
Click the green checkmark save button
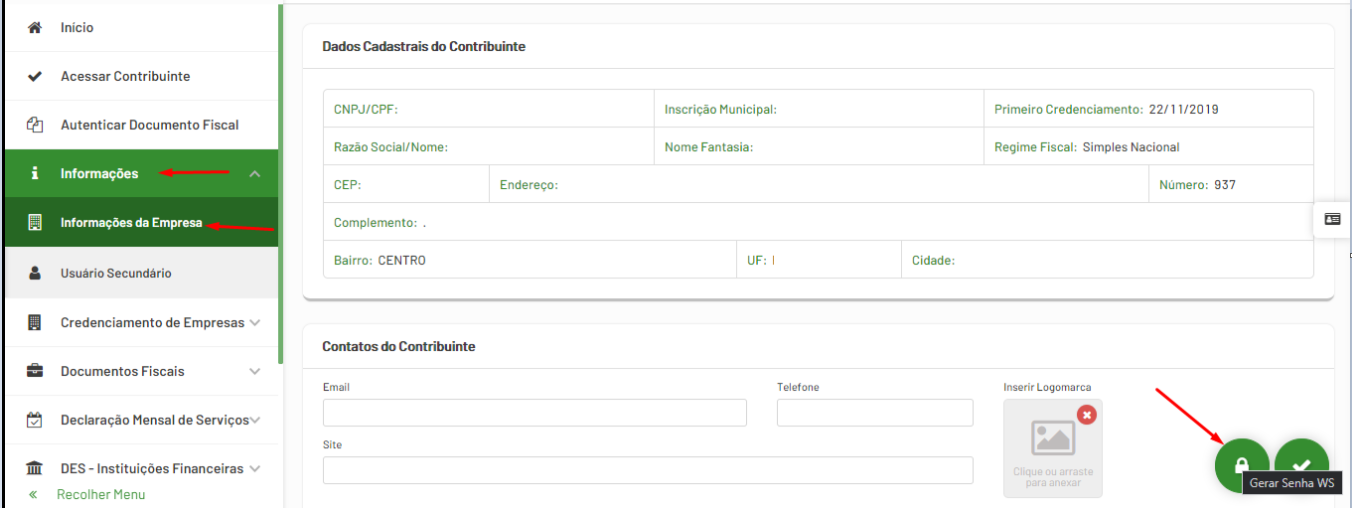(1302, 466)
